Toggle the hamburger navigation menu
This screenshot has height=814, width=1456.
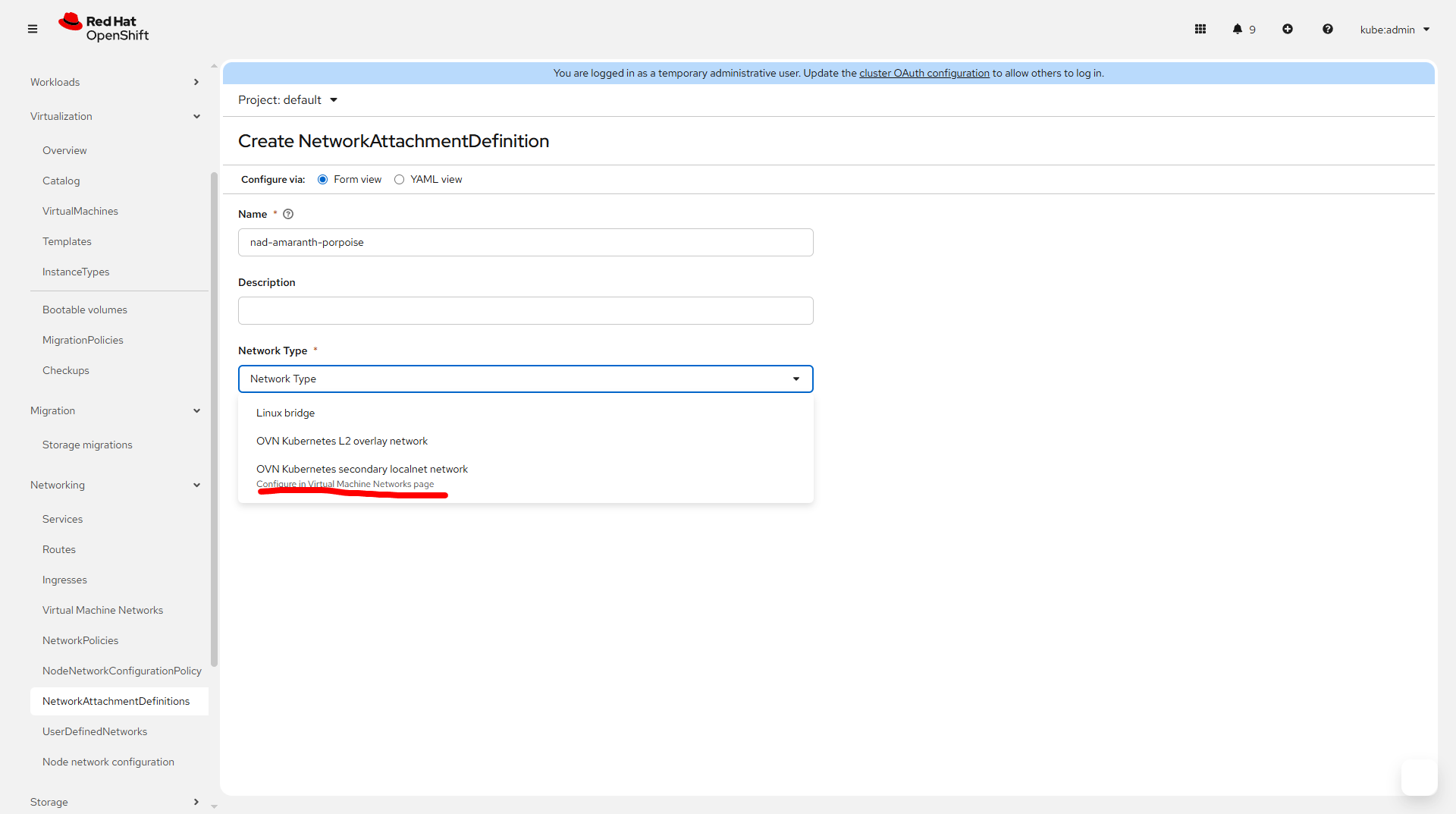coord(33,29)
